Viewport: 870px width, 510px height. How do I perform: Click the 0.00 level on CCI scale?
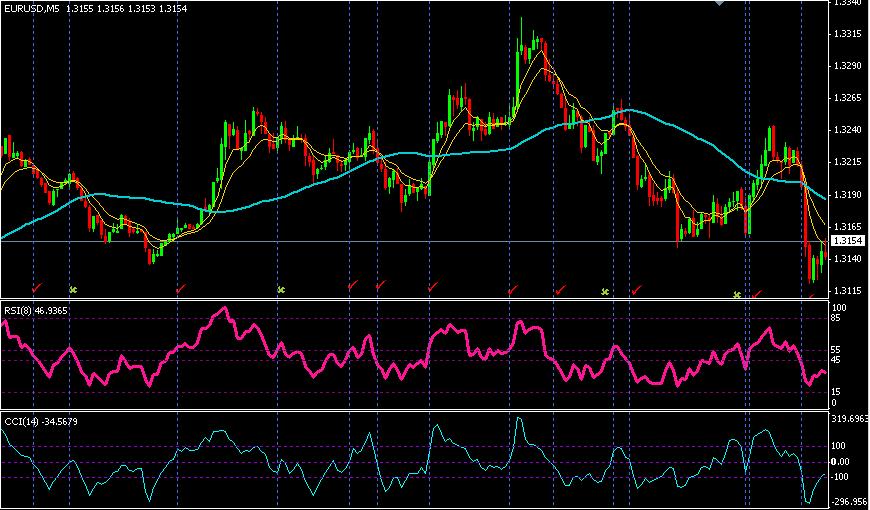pyautogui.click(x=841, y=462)
